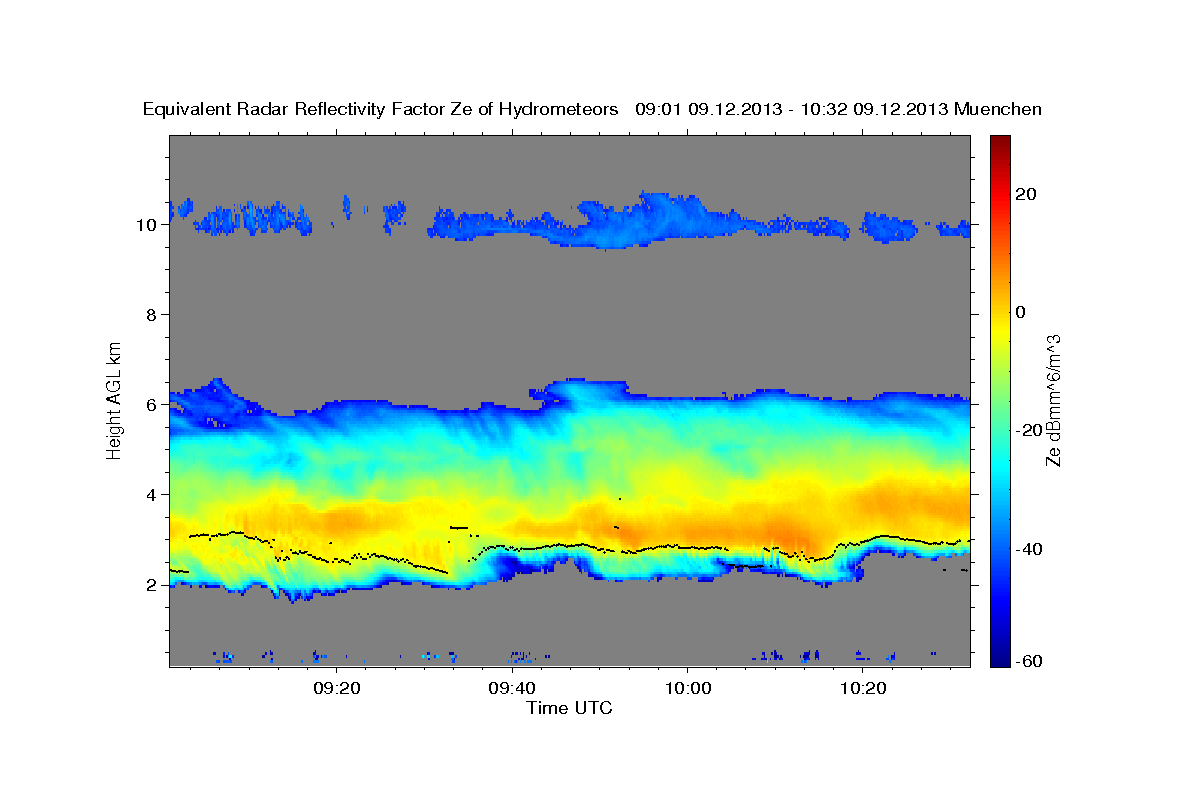Click the 'Time UTC' axis label

pyautogui.click(x=569, y=708)
